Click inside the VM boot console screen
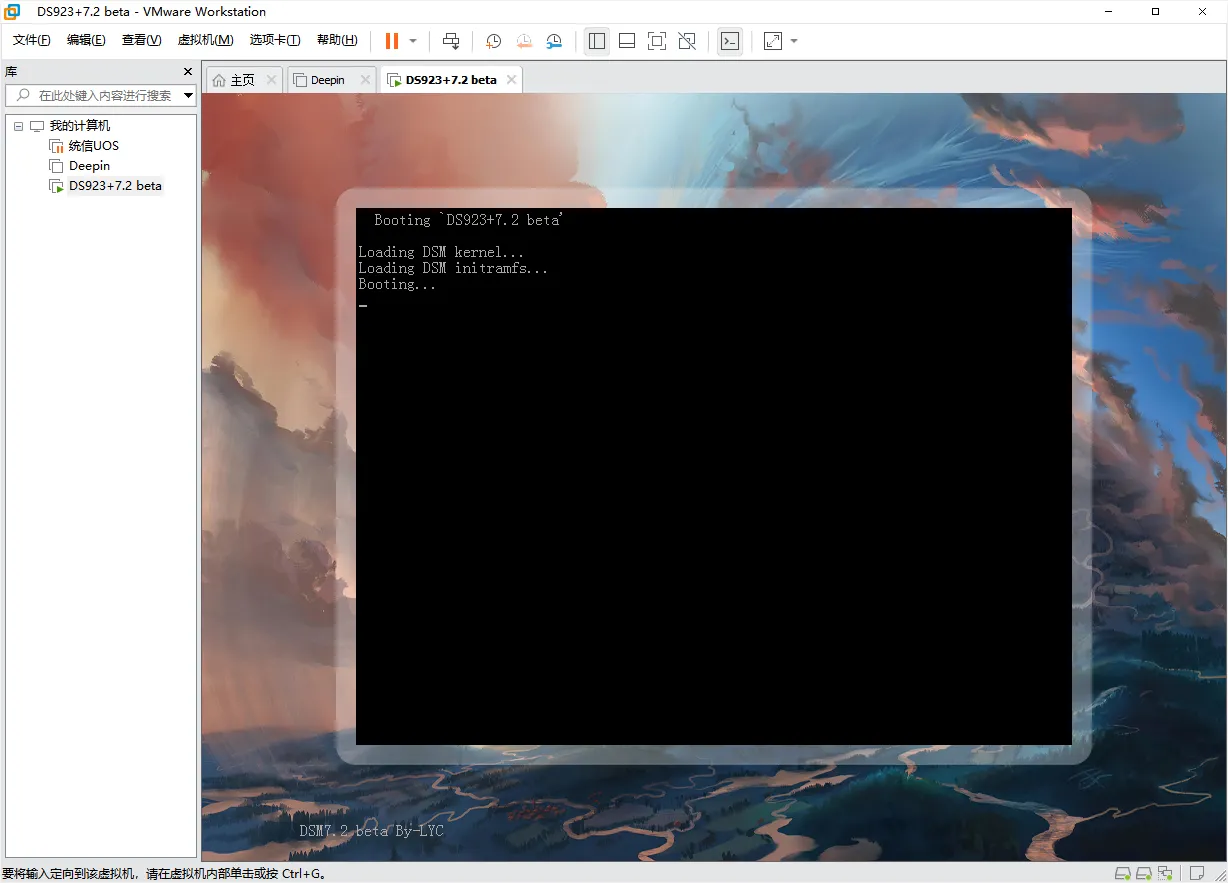This screenshot has height=883, width=1228. (x=713, y=476)
